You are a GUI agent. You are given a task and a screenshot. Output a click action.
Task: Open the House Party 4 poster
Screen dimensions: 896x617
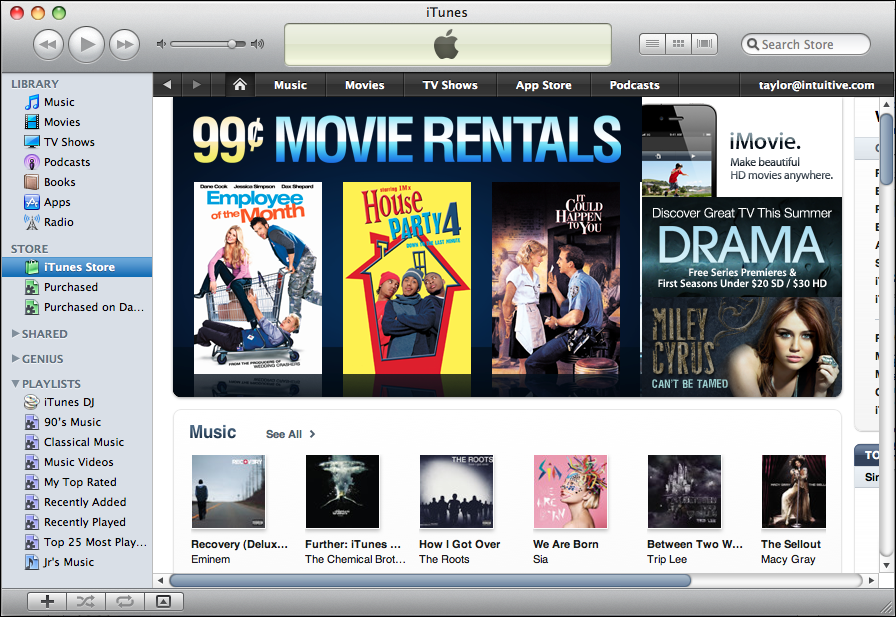click(407, 278)
